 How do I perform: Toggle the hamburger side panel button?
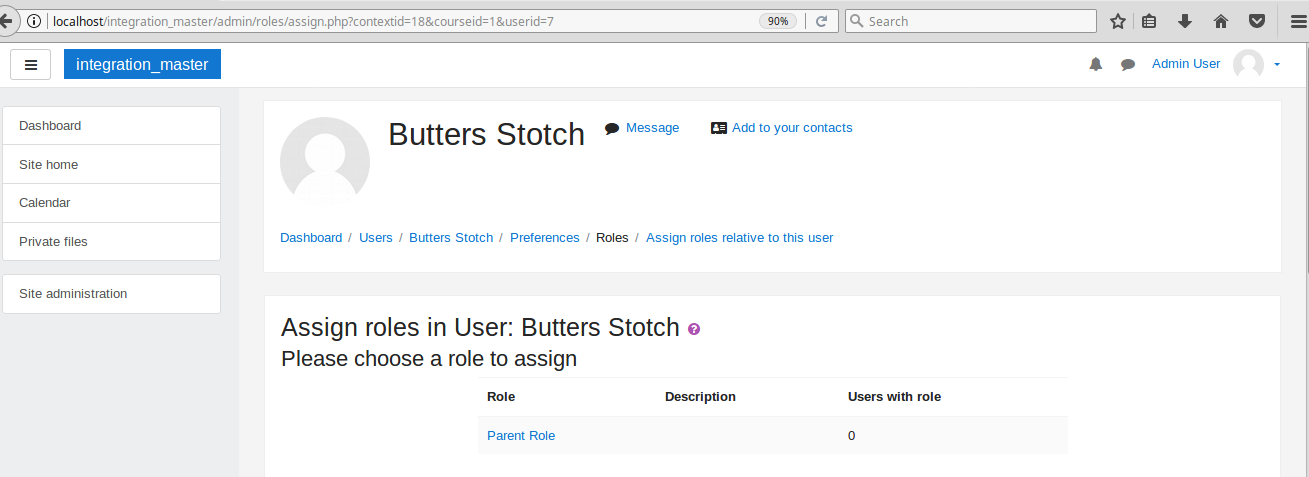point(31,64)
